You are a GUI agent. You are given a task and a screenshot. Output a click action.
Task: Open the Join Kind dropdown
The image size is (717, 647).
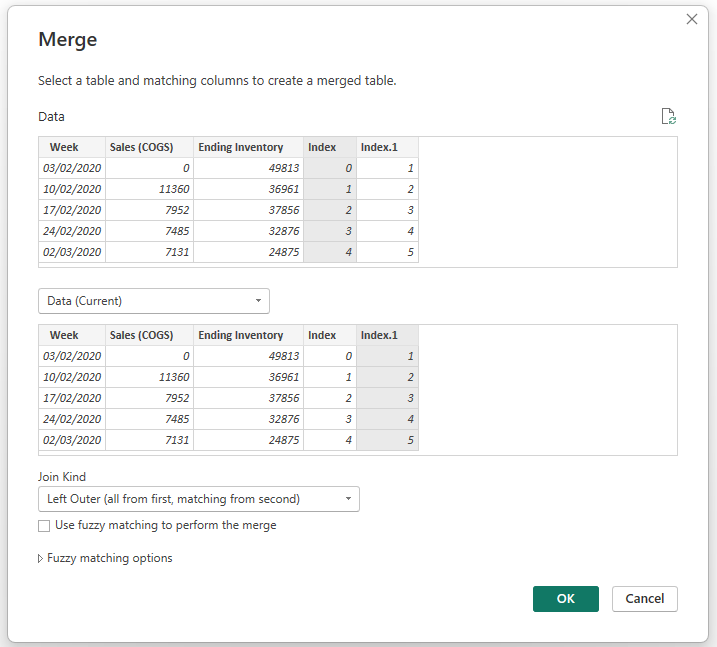pos(199,499)
